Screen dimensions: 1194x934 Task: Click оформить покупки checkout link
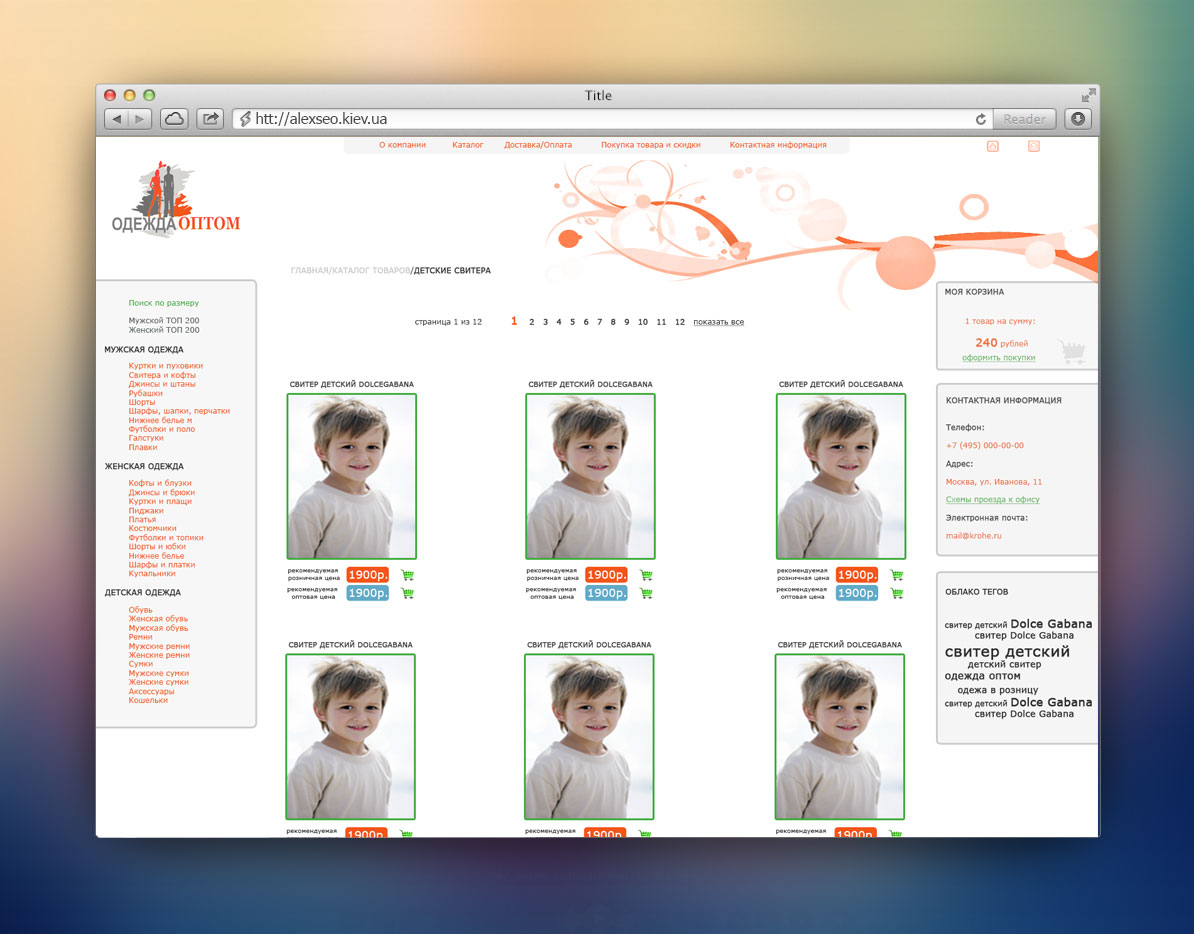point(998,358)
